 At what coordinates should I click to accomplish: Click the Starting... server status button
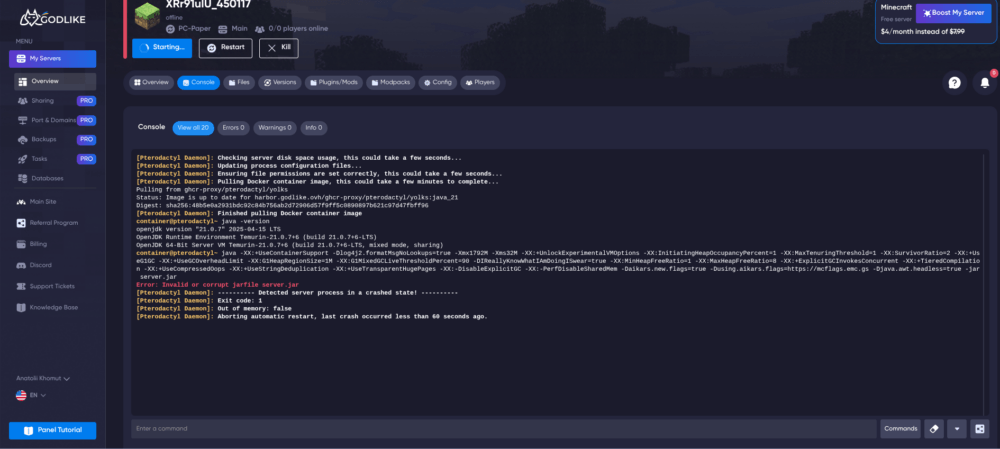(x=161, y=48)
